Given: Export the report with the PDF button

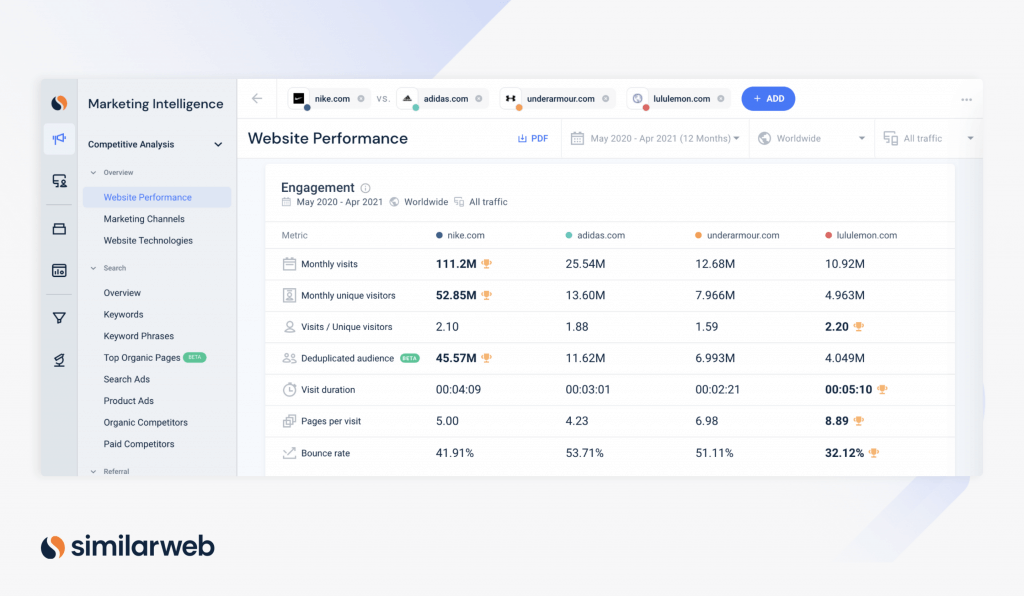Looking at the screenshot, I should click(533, 138).
